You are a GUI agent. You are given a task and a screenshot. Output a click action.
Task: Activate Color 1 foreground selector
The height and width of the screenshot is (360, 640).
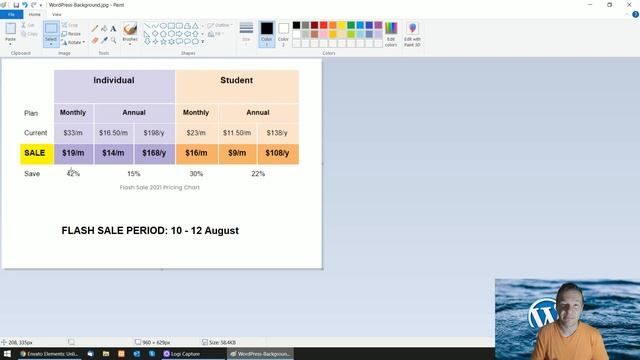pyautogui.click(x=267, y=34)
